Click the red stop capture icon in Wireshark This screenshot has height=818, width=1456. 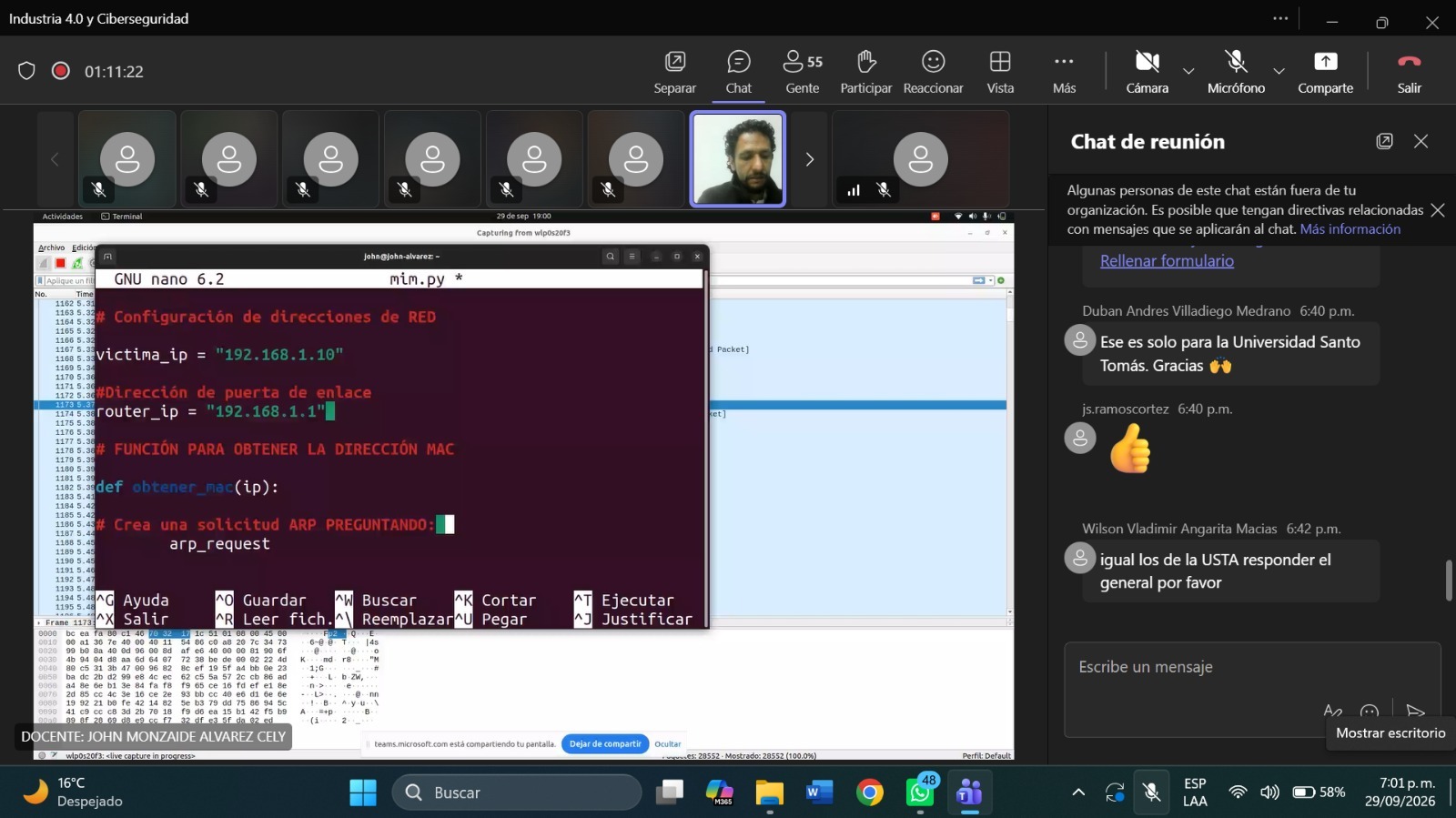click(x=60, y=263)
